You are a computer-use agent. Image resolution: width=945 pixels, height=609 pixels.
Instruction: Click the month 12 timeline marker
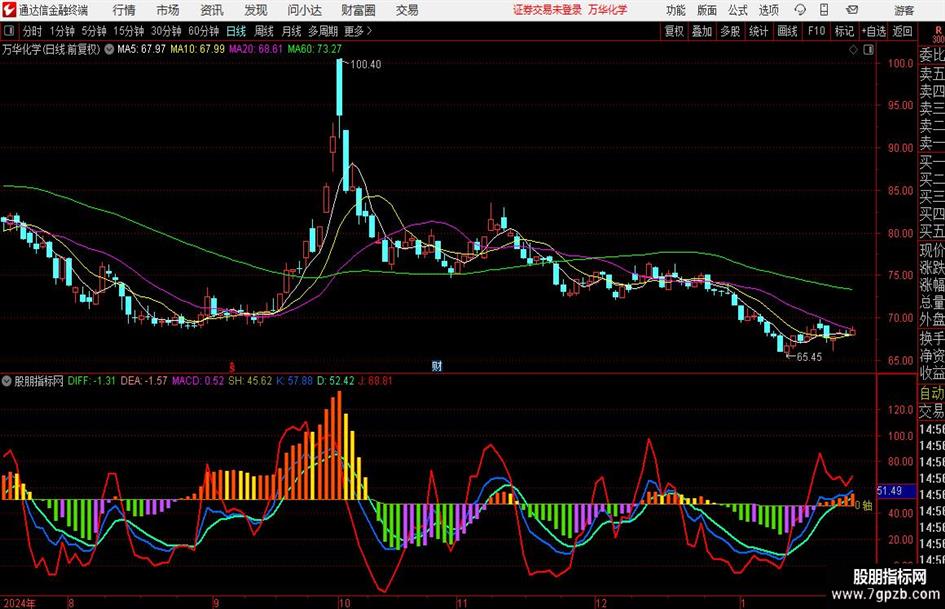pyautogui.click(x=601, y=603)
